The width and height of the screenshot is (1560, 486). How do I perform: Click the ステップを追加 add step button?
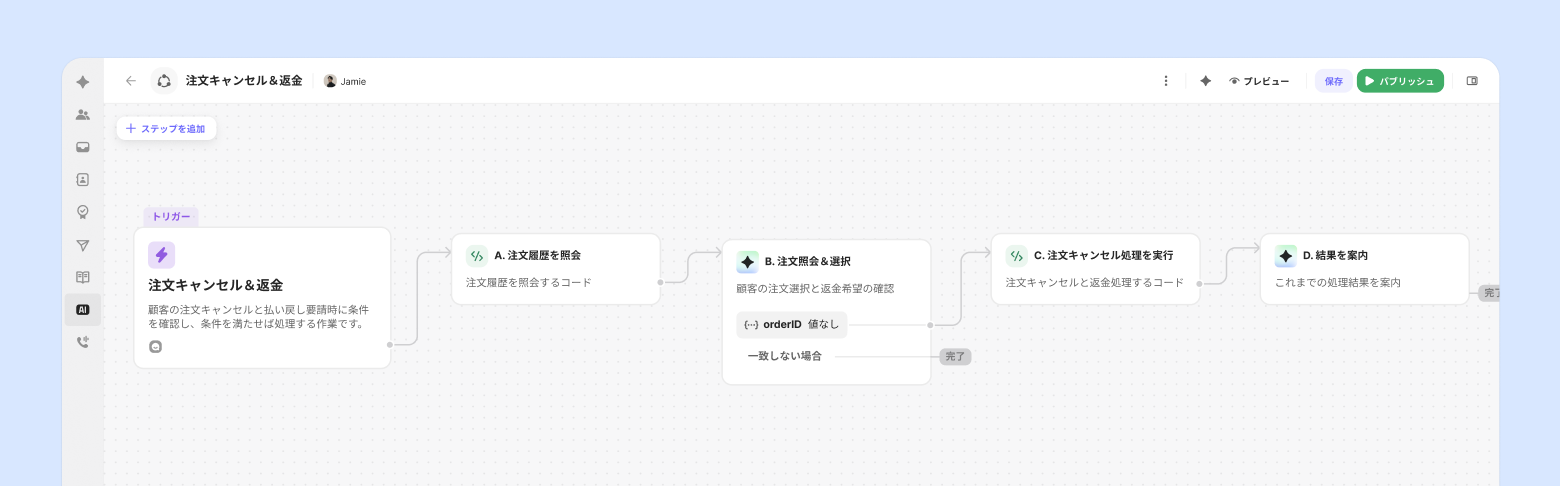click(x=166, y=129)
